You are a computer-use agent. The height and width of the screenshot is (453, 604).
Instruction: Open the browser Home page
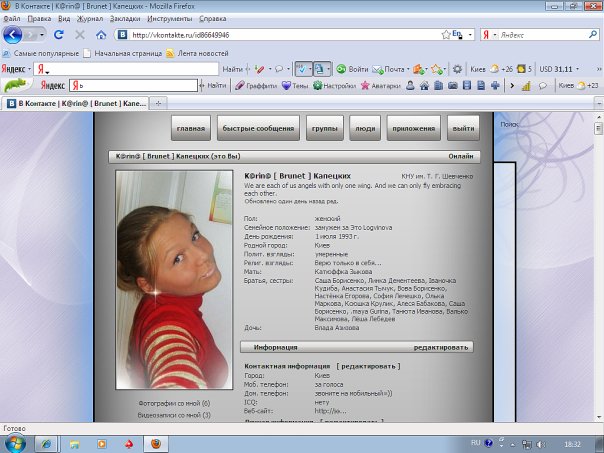click(101, 33)
